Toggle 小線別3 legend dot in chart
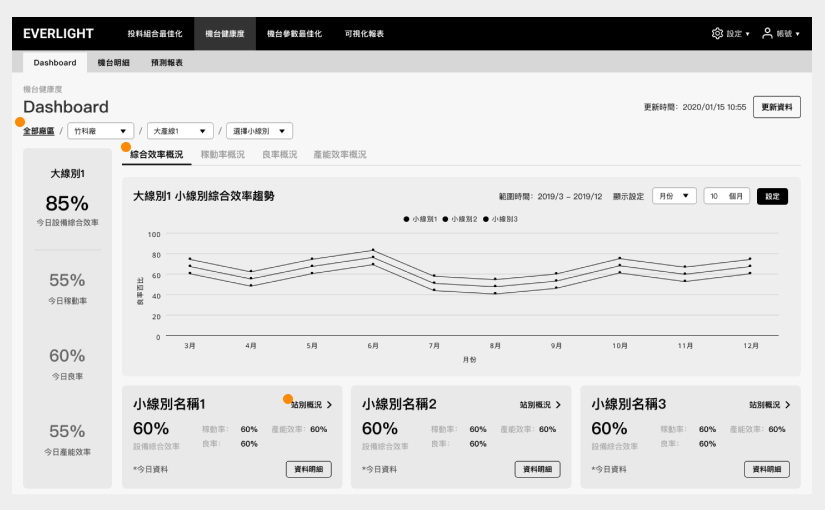Viewport: 825px width, 510px height. pyautogui.click(x=486, y=219)
